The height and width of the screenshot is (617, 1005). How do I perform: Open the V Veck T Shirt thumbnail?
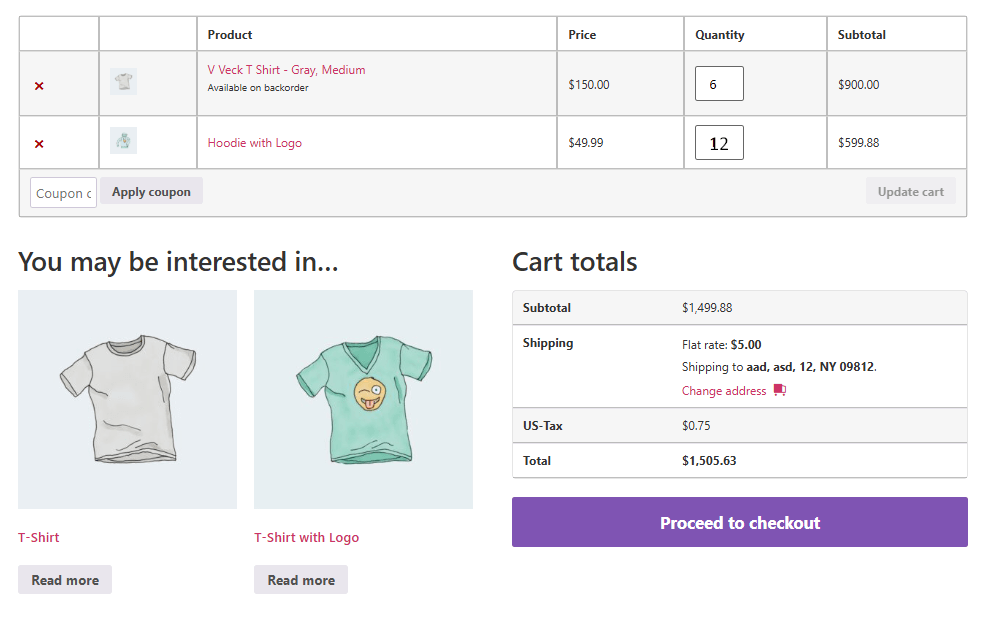coord(123,81)
